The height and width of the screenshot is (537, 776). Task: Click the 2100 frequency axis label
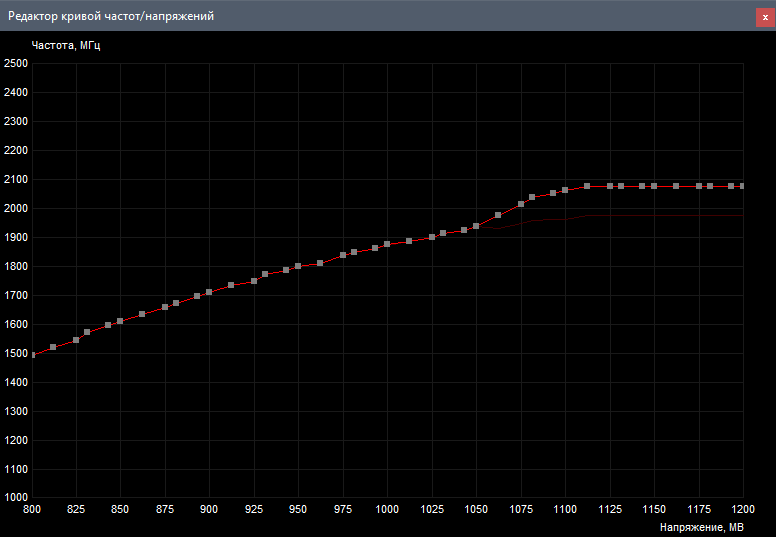coord(16,179)
